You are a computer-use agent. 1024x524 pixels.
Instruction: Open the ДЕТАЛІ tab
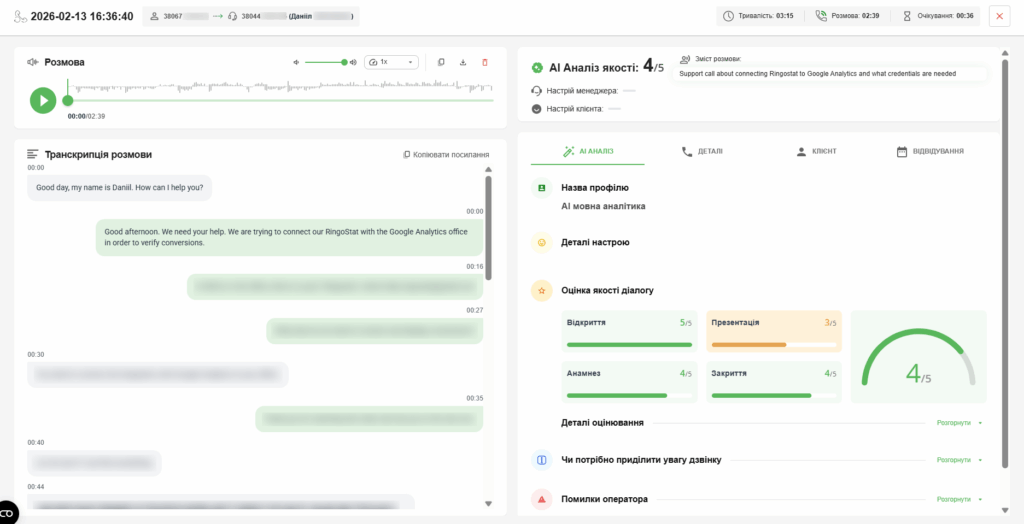[702, 151]
